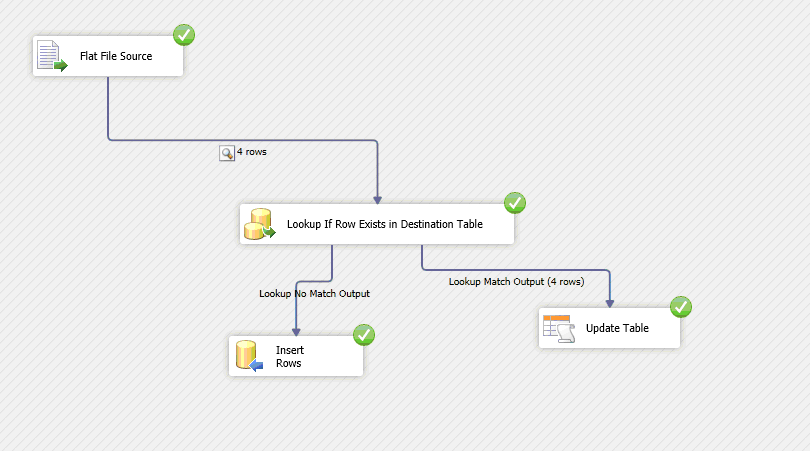Click arrowhead entering the Lookup component
The width and height of the screenshot is (810, 451).
[378, 199]
